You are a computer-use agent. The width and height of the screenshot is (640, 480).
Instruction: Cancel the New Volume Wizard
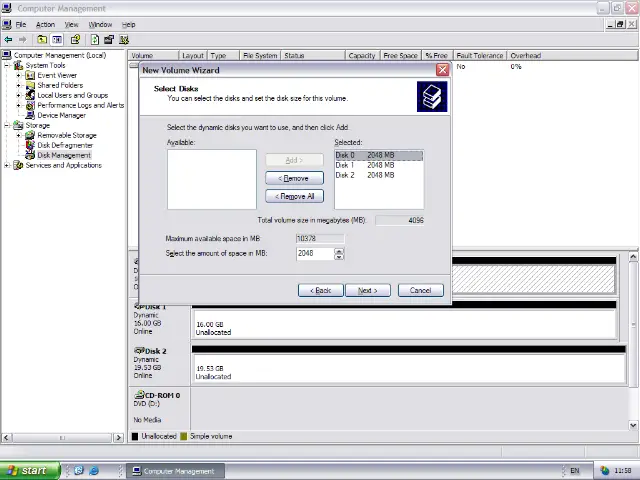tap(420, 290)
